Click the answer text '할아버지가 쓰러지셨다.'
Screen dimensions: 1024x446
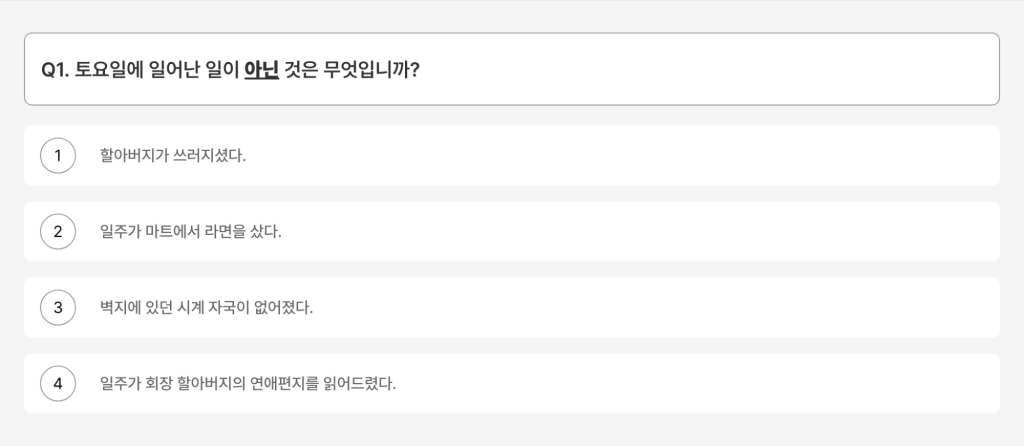pos(173,155)
